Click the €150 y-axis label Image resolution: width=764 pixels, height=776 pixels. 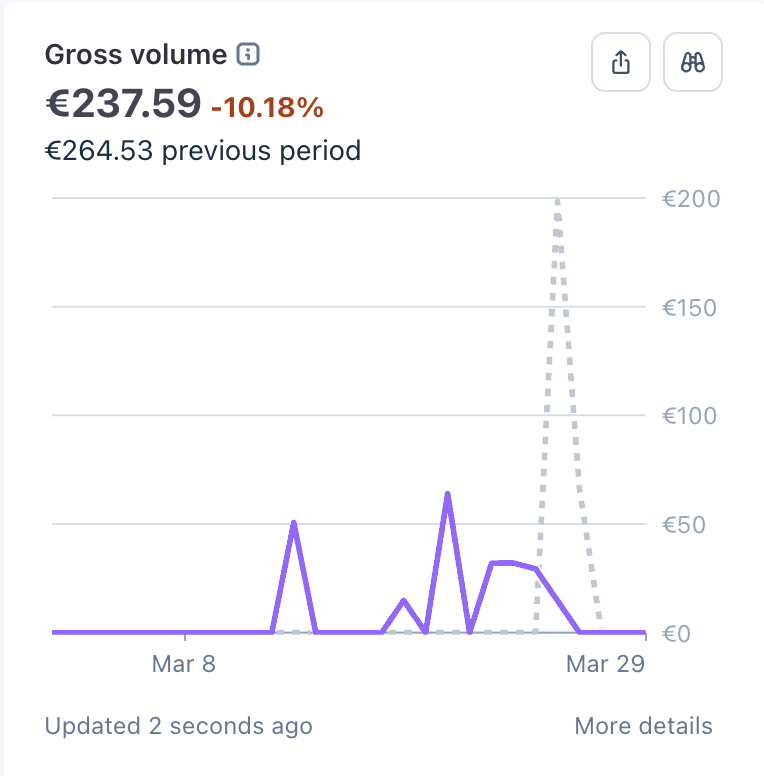click(689, 308)
